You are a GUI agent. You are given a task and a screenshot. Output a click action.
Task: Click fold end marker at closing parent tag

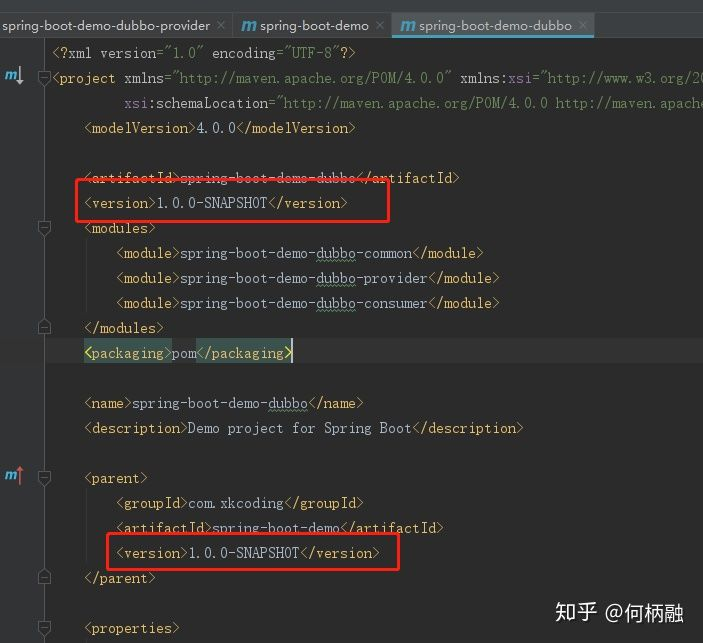coord(44,578)
